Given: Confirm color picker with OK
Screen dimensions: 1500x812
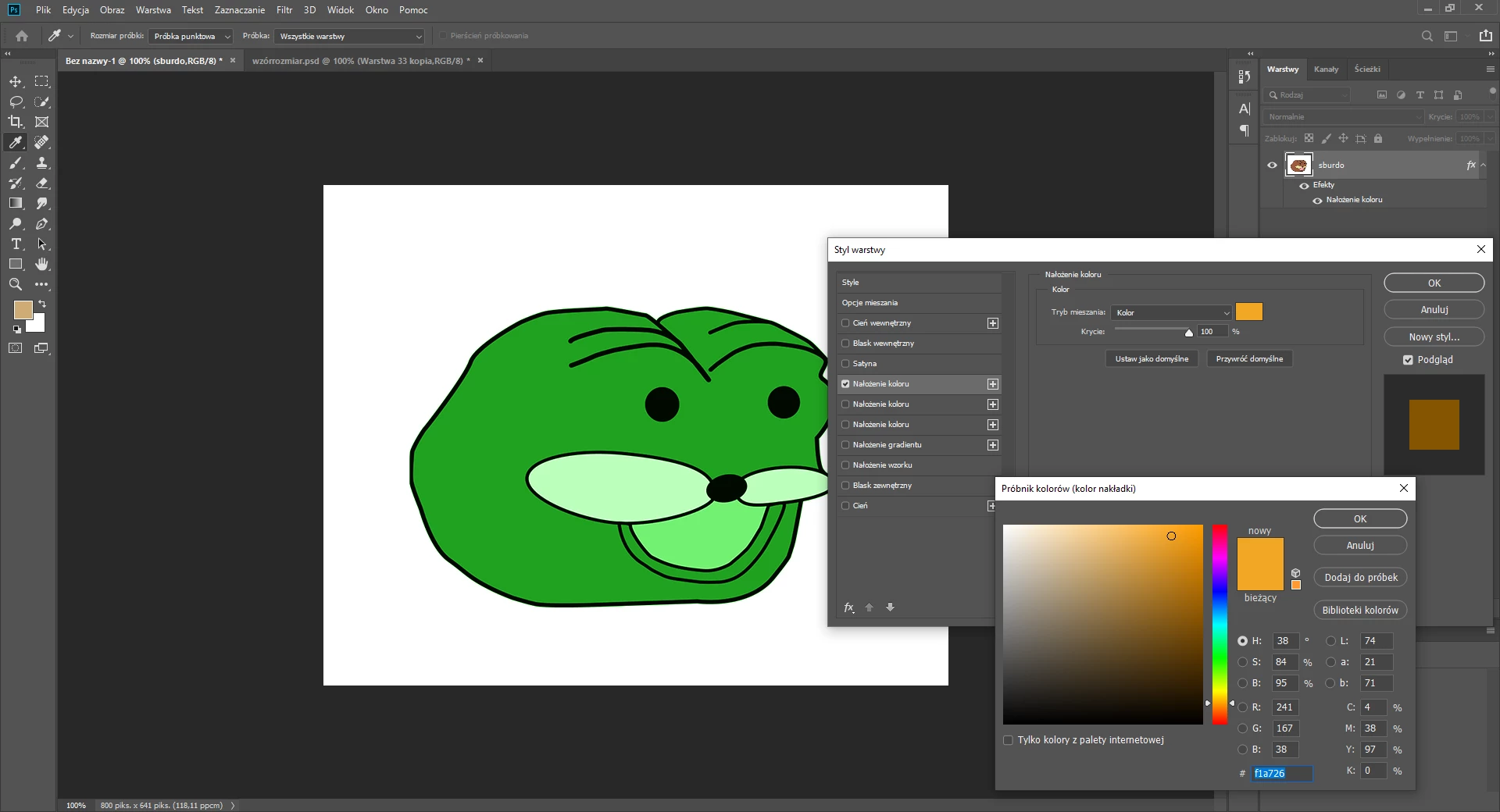Looking at the screenshot, I should (1360, 519).
